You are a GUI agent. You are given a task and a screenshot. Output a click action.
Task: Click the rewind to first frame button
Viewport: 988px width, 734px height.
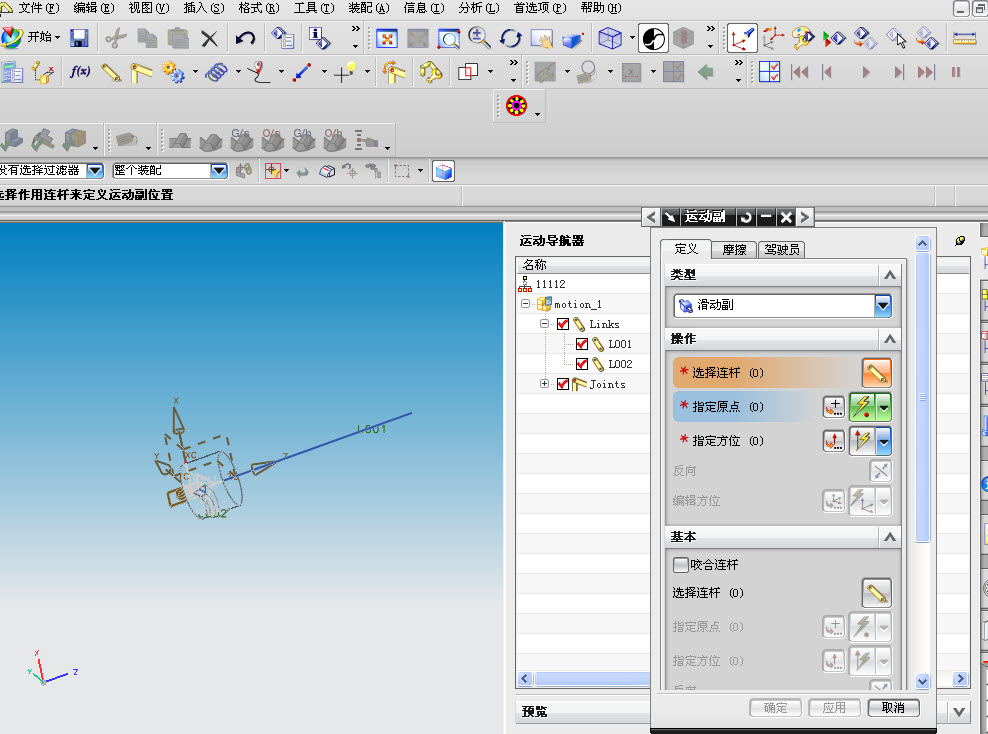[x=800, y=72]
